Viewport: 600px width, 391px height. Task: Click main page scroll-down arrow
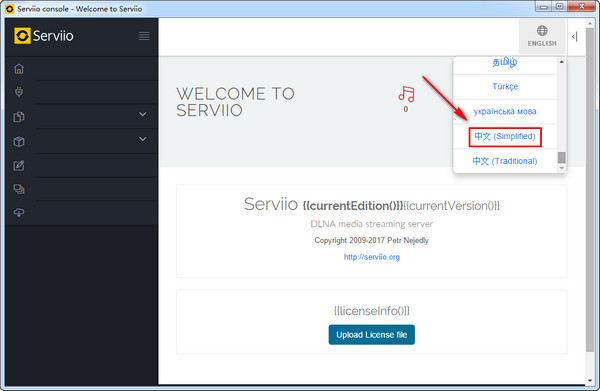point(590,381)
